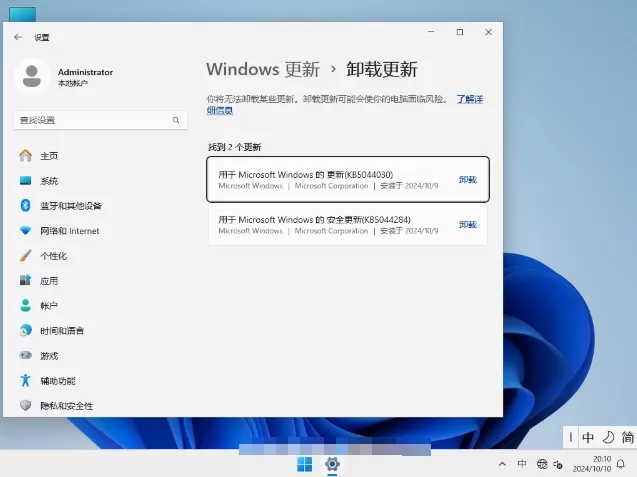The width and height of the screenshot is (637, 477).
Task: Focus the 查找设置 search box
Action: [x=100, y=120]
